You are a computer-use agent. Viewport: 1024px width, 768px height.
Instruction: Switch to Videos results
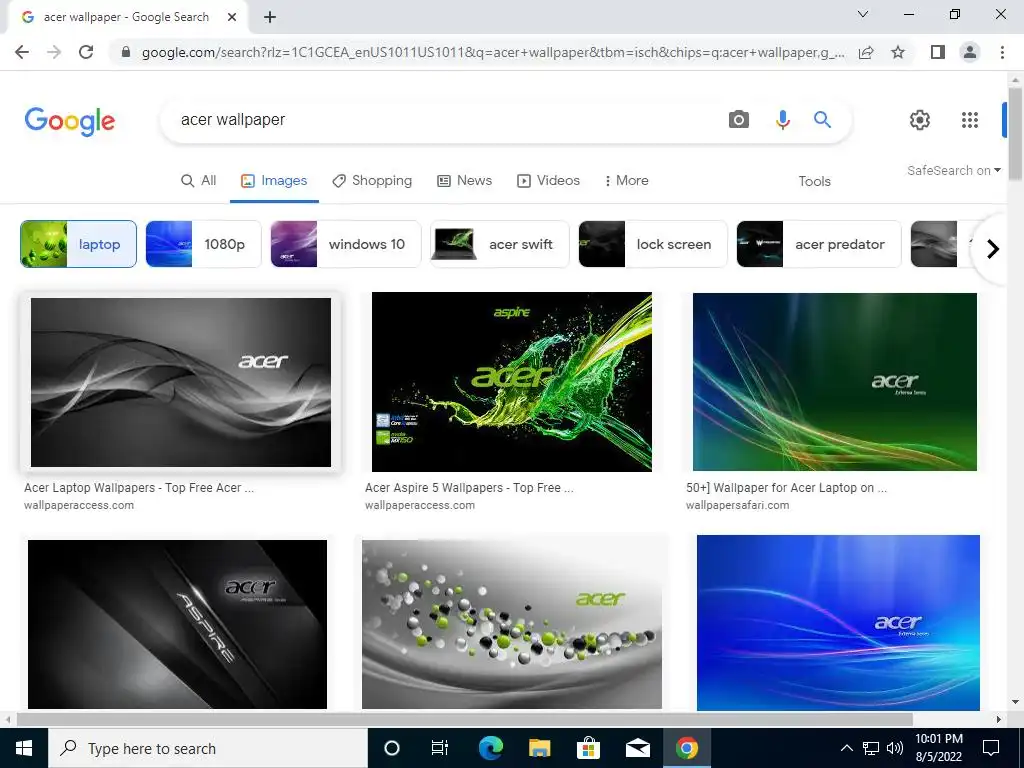pyautogui.click(x=549, y=181)
